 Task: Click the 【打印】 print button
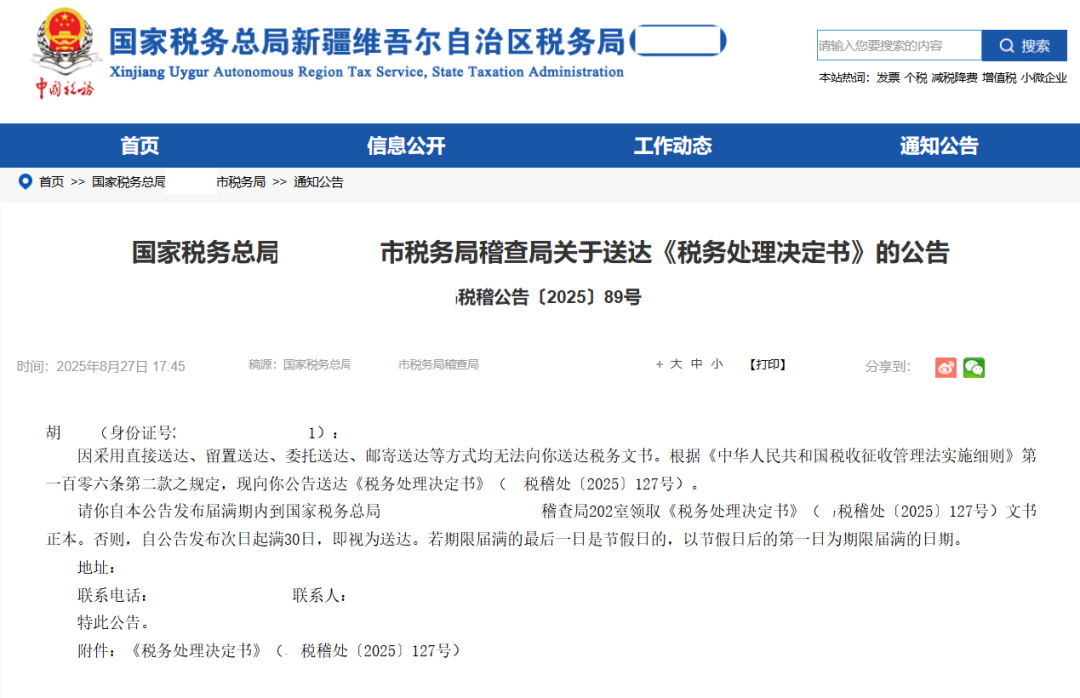(768, 366)
